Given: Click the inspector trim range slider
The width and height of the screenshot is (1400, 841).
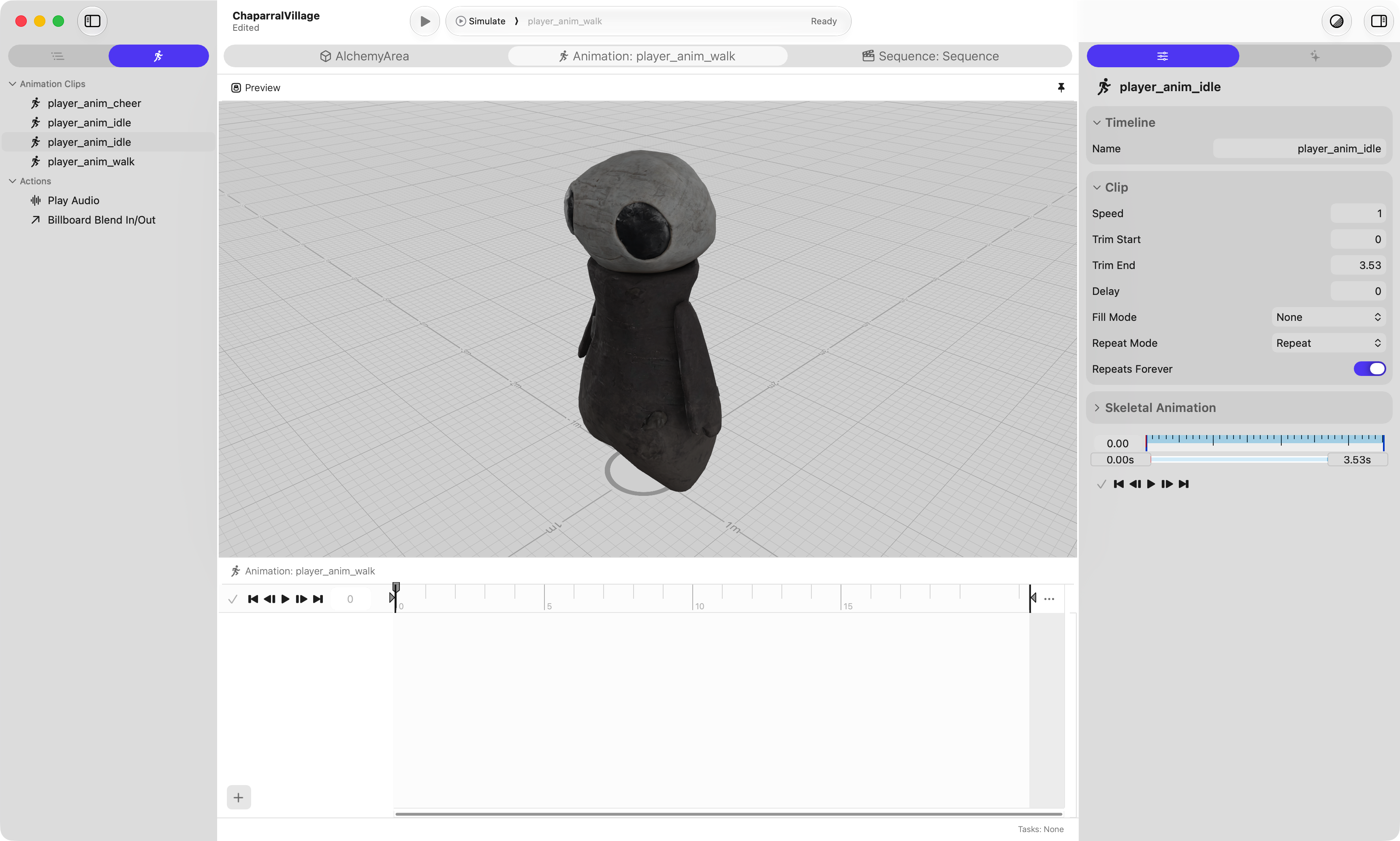Looking at the screenshot, I should (1238, 459).
